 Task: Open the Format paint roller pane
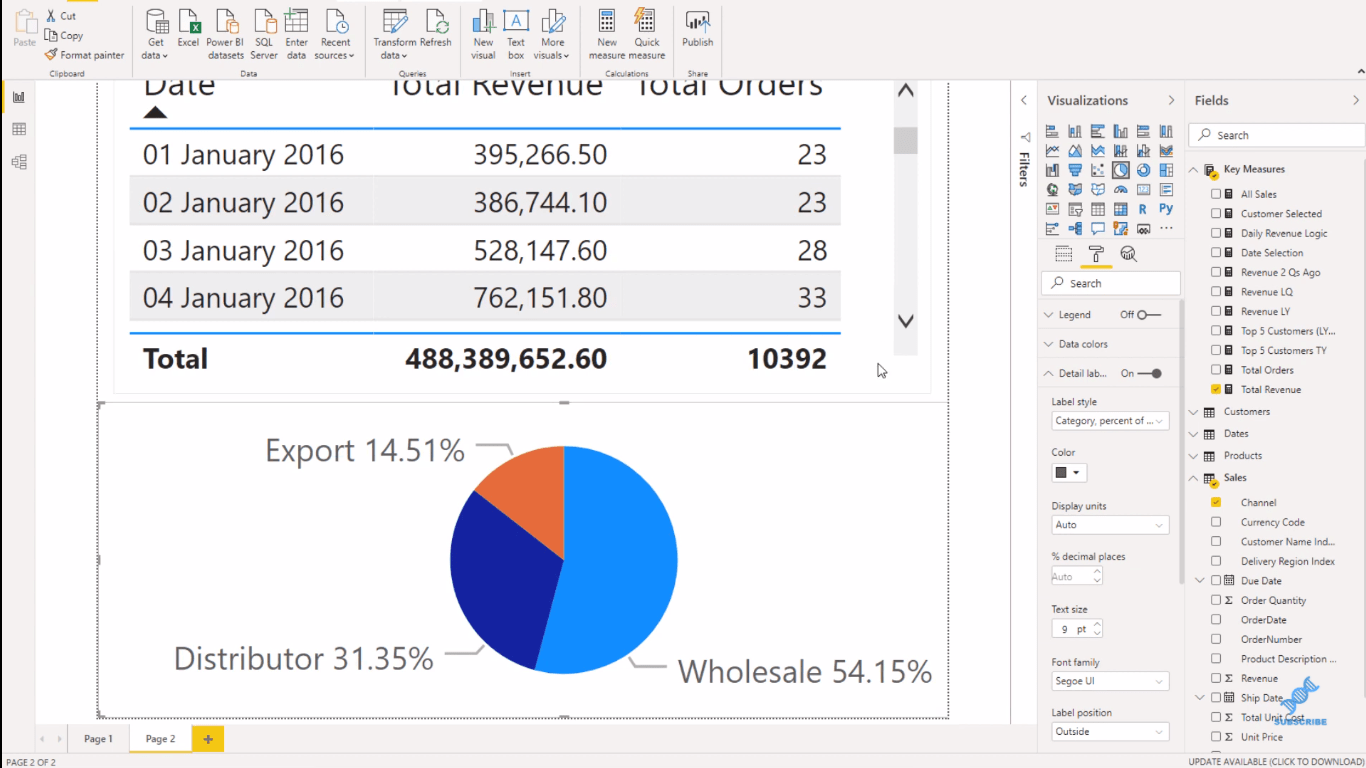click(1096, 254)
